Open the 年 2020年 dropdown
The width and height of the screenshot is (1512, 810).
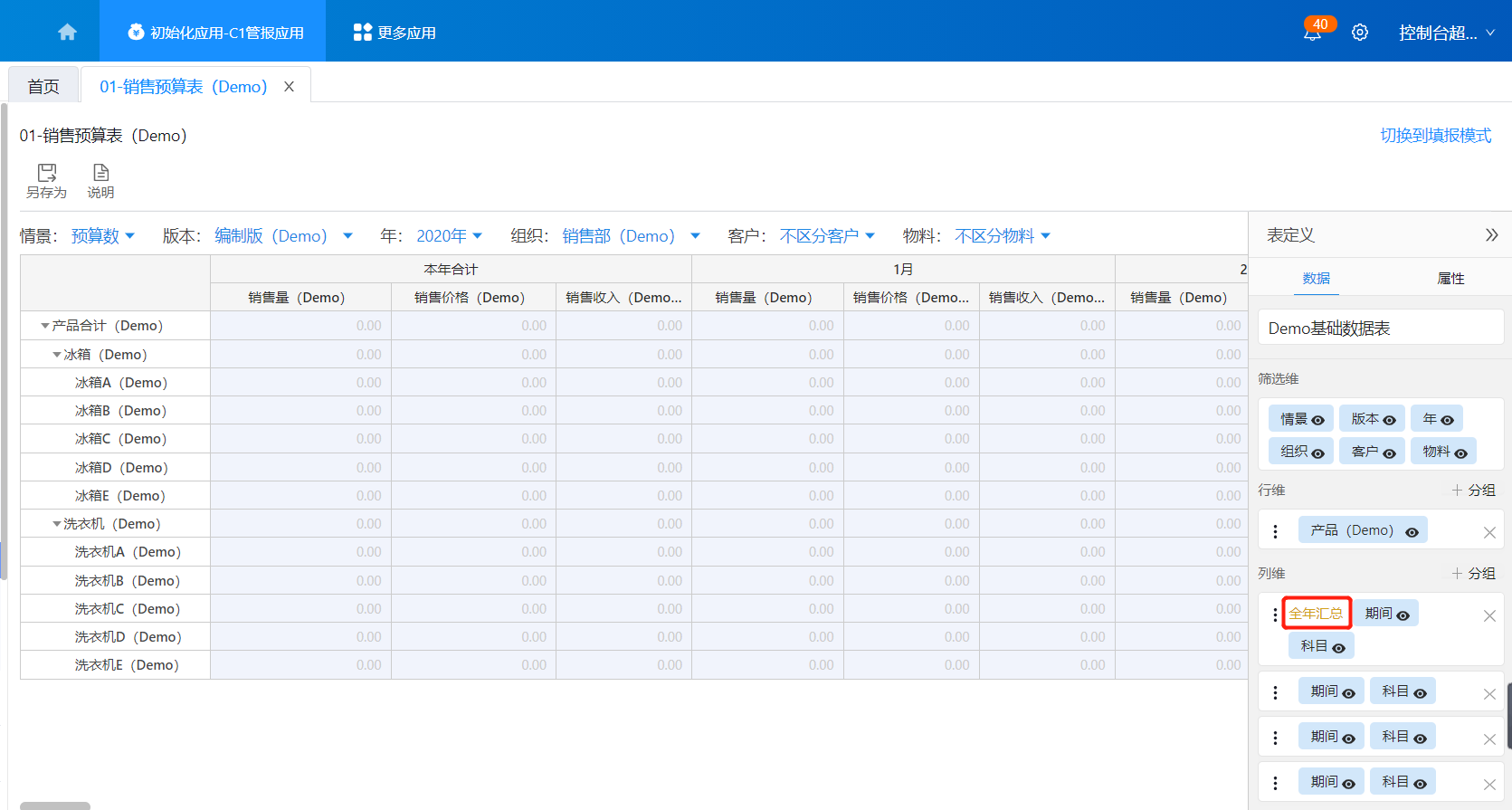(449, 236)
